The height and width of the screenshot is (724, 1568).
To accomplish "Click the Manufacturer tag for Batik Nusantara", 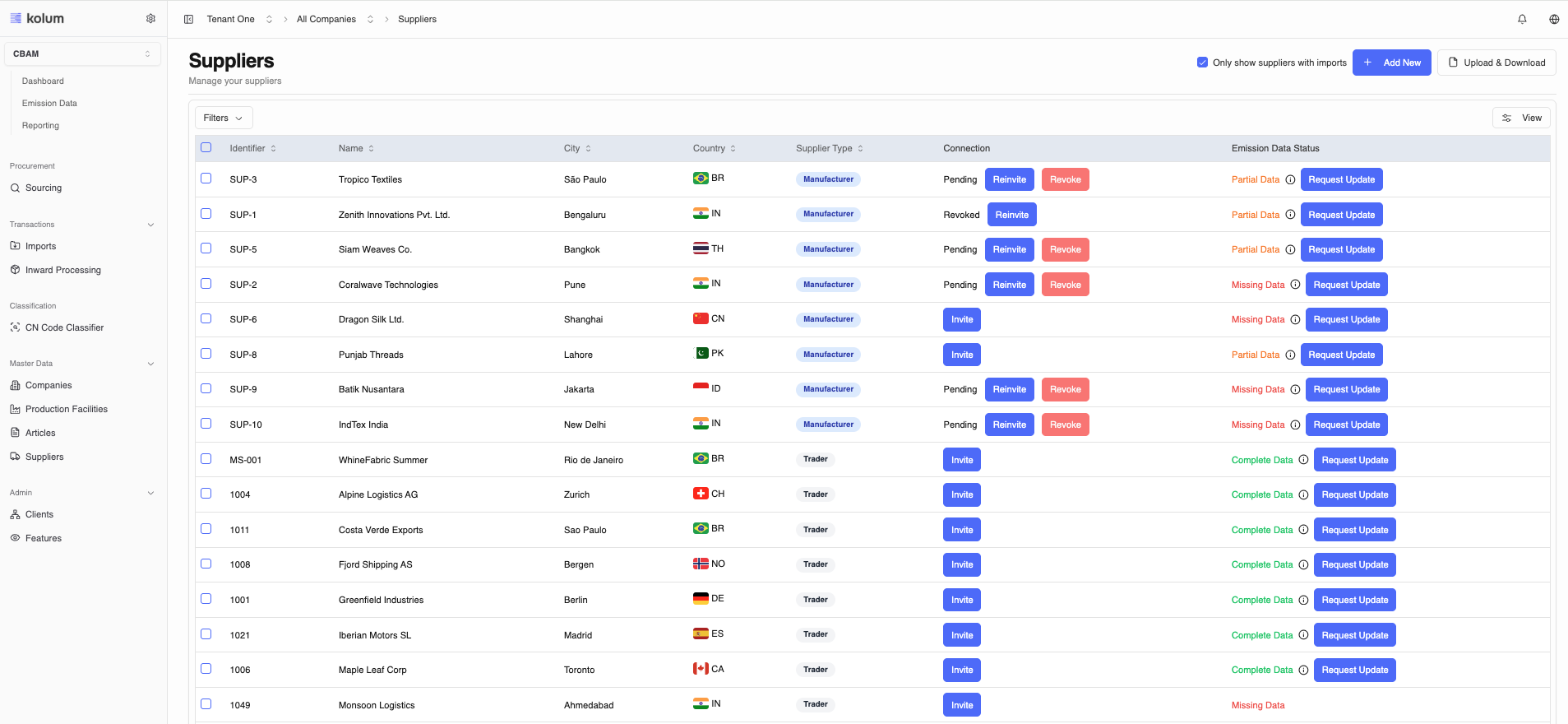I will 828,389.
